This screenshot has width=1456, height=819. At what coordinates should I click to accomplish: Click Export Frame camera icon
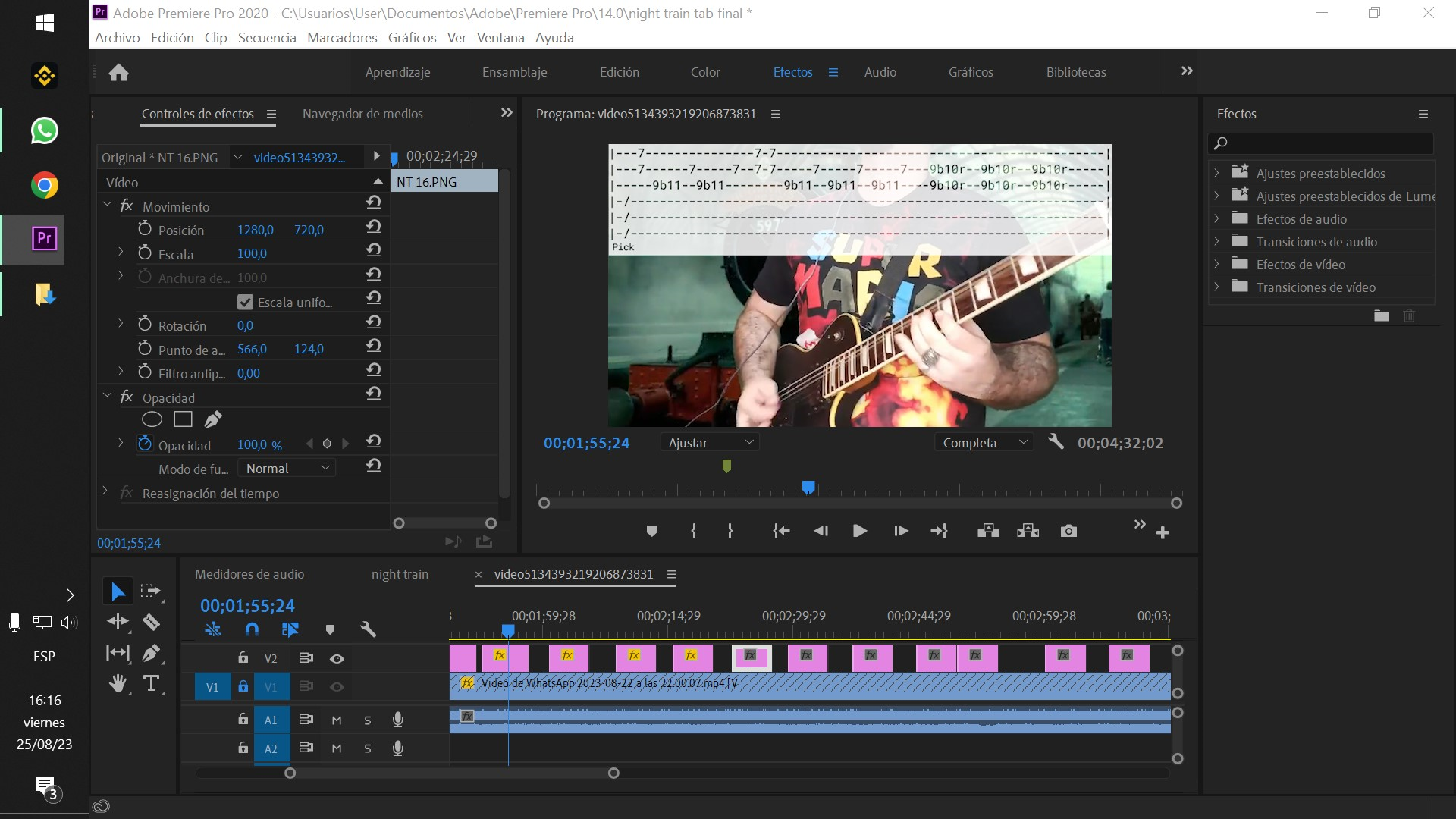1068,531
